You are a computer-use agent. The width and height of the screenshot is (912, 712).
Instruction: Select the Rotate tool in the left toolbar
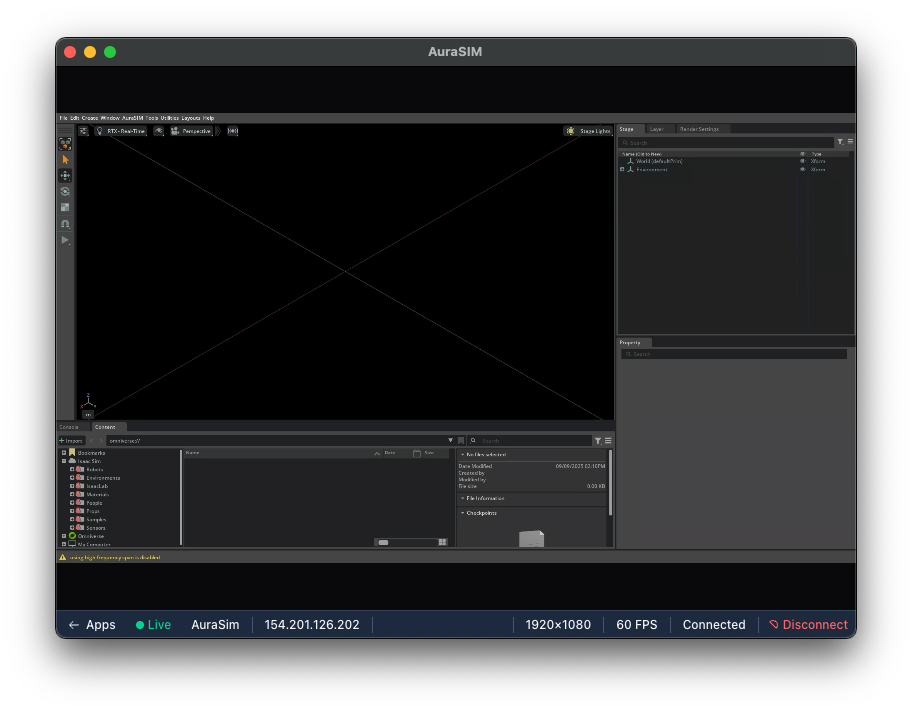(x=65, y=192)
